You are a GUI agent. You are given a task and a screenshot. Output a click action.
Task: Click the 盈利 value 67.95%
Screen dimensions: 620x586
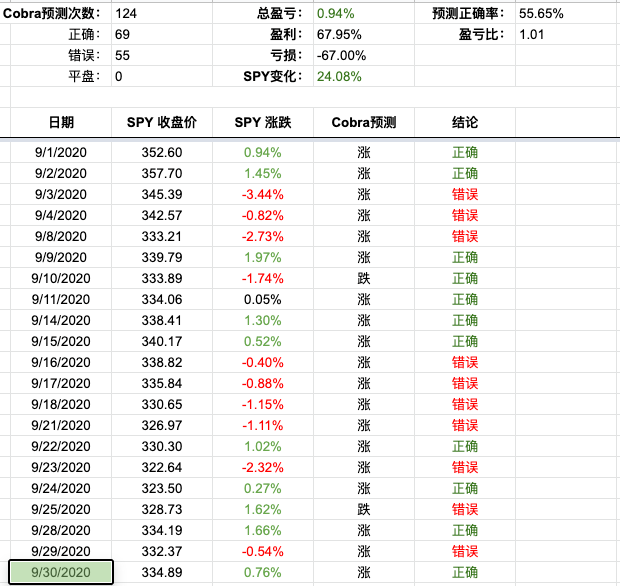[339, 34]
